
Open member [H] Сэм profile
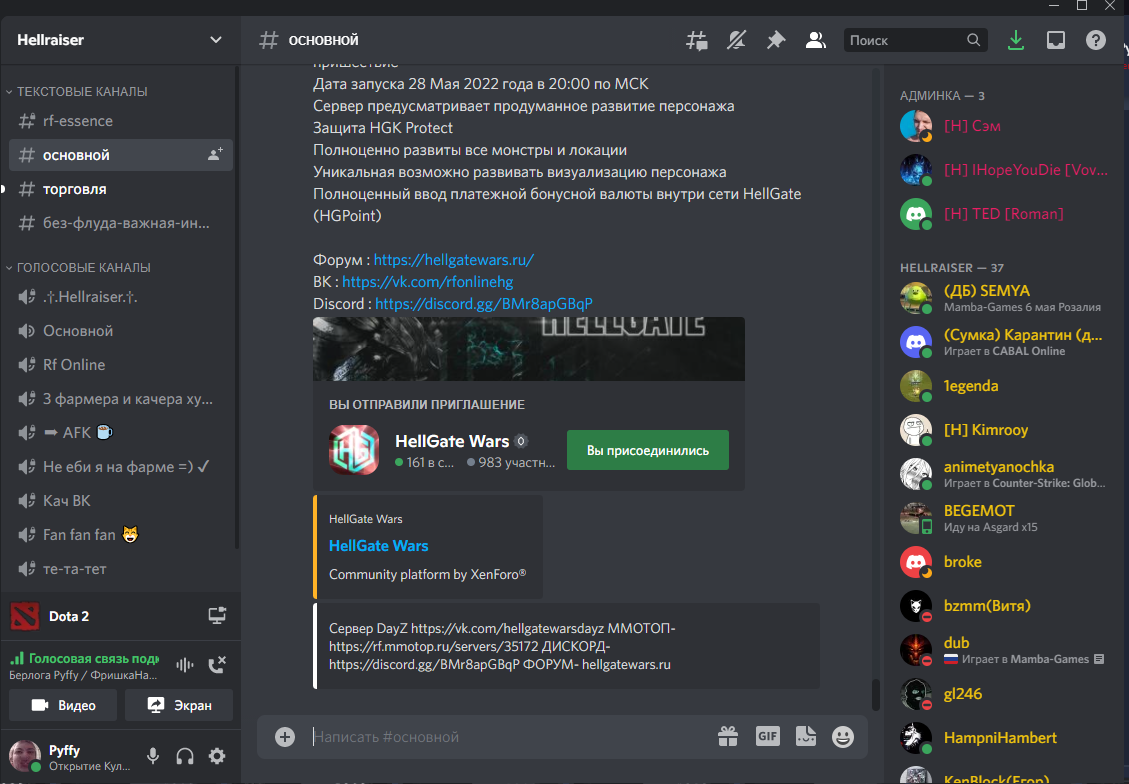[x=1005, y=126]
